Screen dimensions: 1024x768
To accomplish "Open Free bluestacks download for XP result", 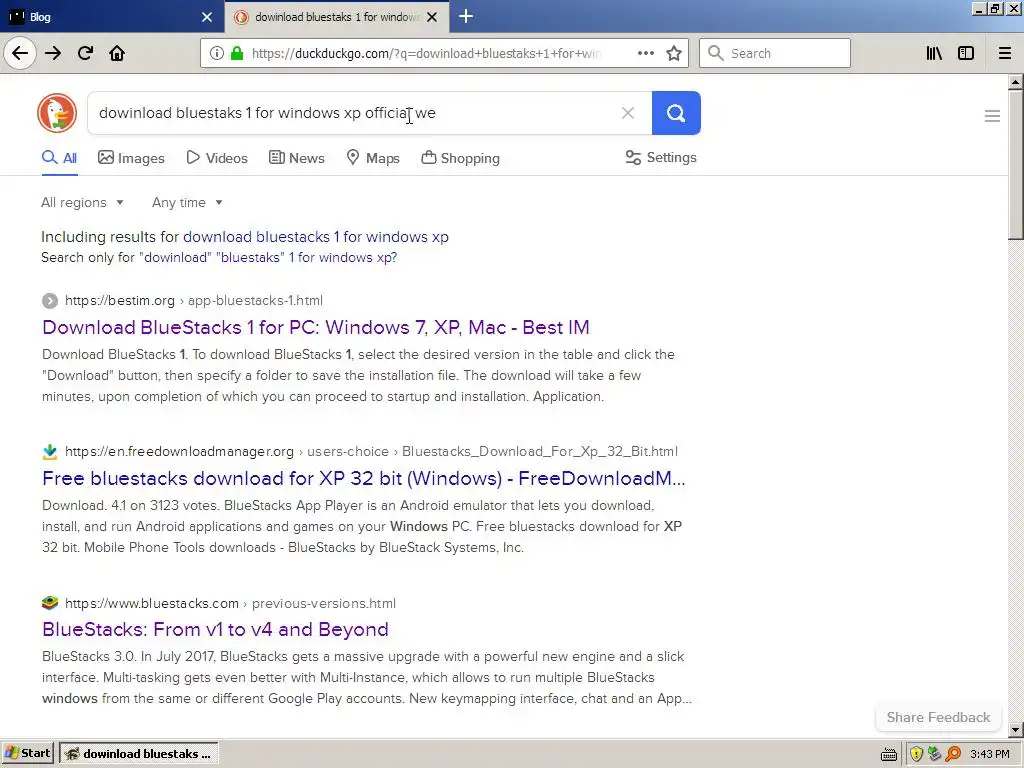I will (364, 478).
